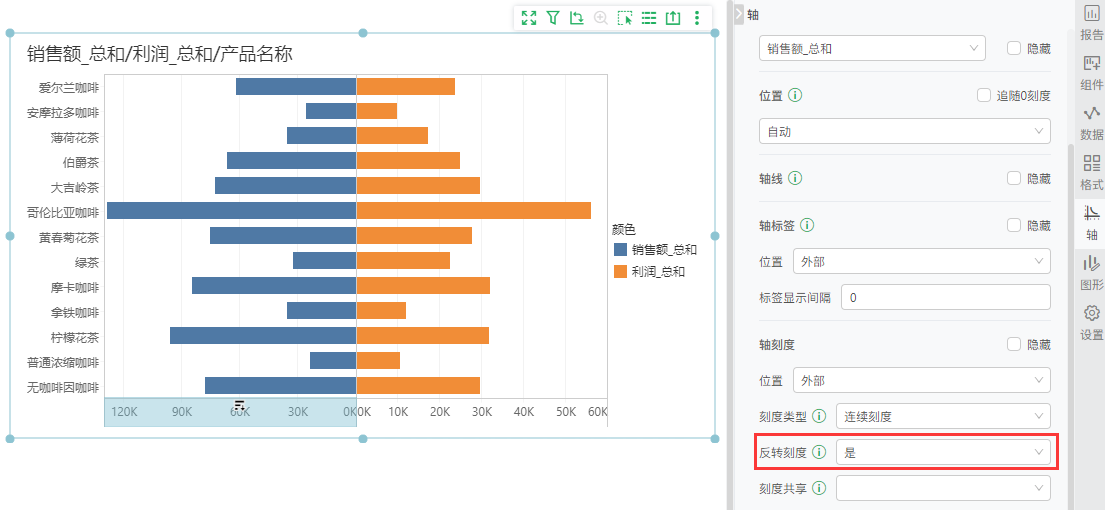Click the 摩卡咖啡 category label
Screen dimensions: 1105x510
75,288
